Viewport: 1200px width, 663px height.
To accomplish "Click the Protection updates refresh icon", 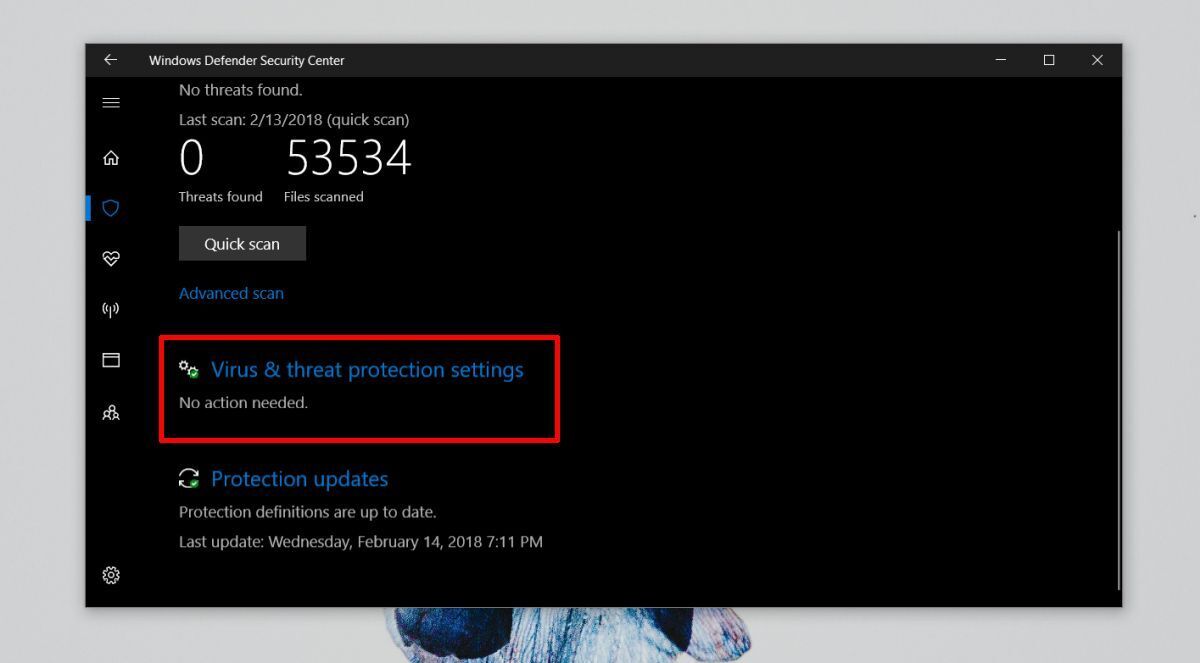I will [189, 478].
